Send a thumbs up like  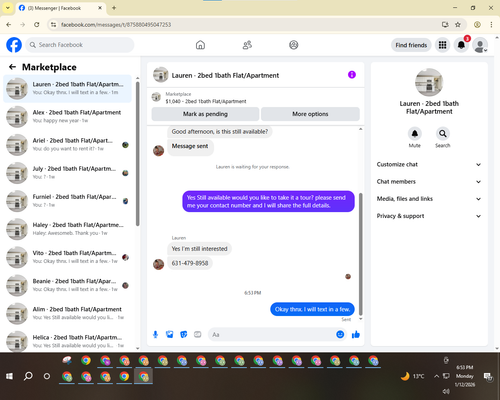point(356,334)
